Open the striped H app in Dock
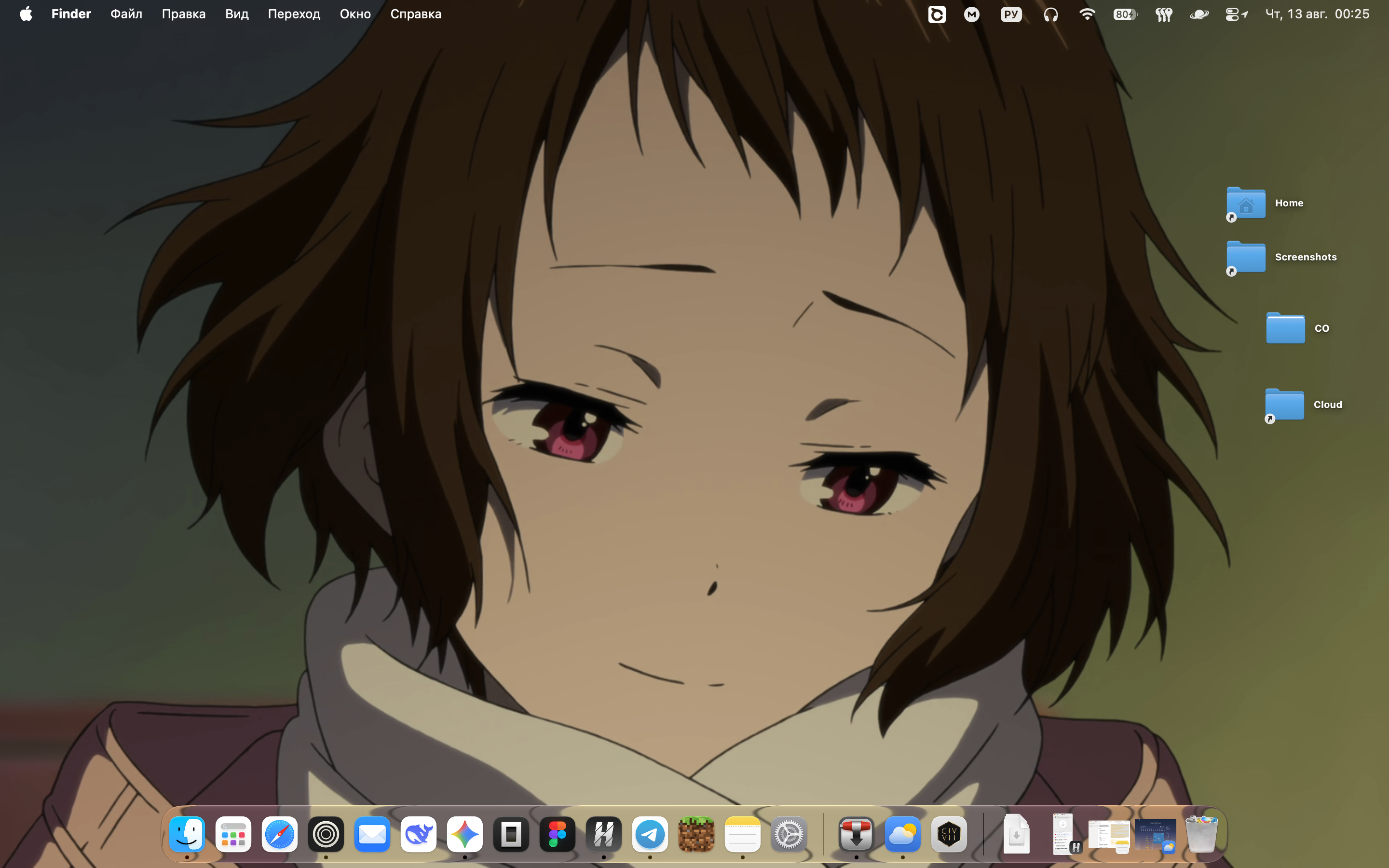1389x868 pixels. pyautogui.click(x=604, y=834)
